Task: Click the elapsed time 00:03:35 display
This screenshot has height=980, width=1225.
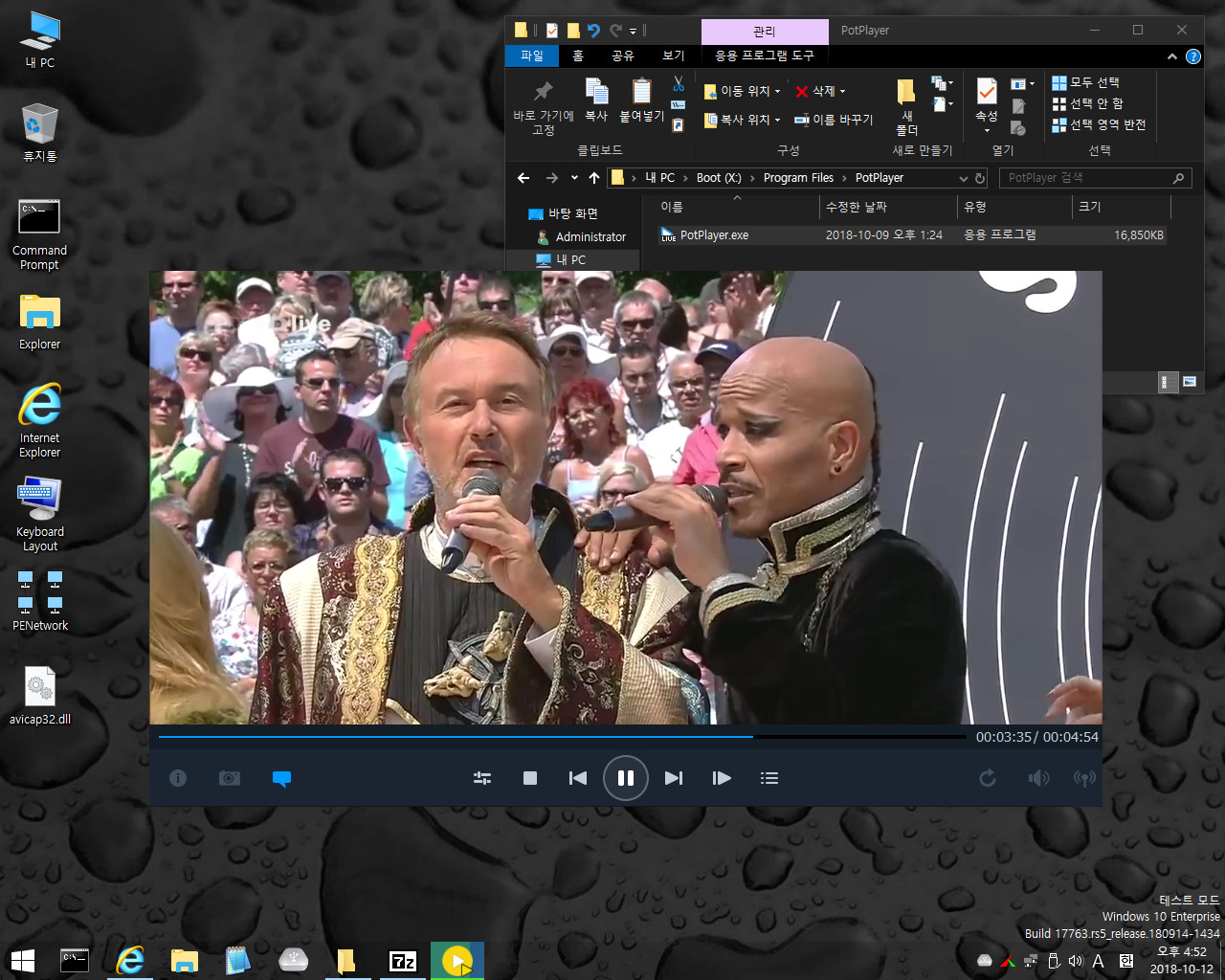Action: [1004, 737]
